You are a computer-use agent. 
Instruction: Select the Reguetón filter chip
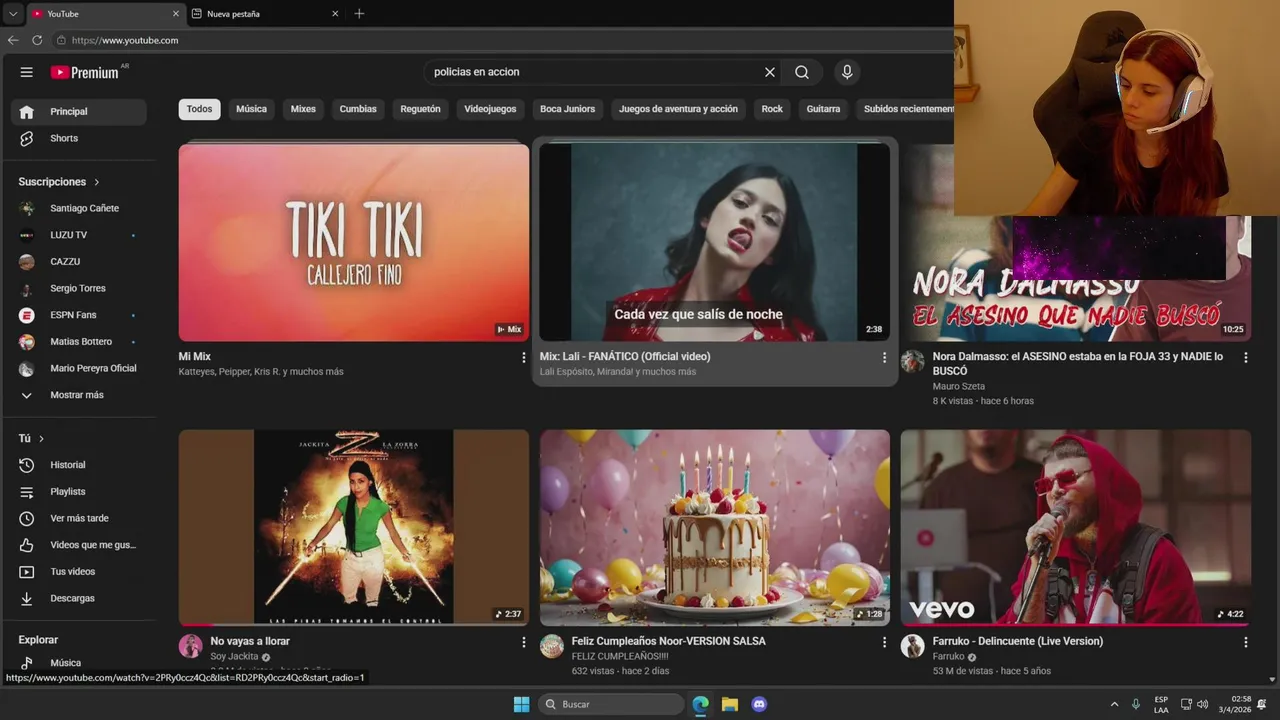pyautogui.click(x=420, y=109)
